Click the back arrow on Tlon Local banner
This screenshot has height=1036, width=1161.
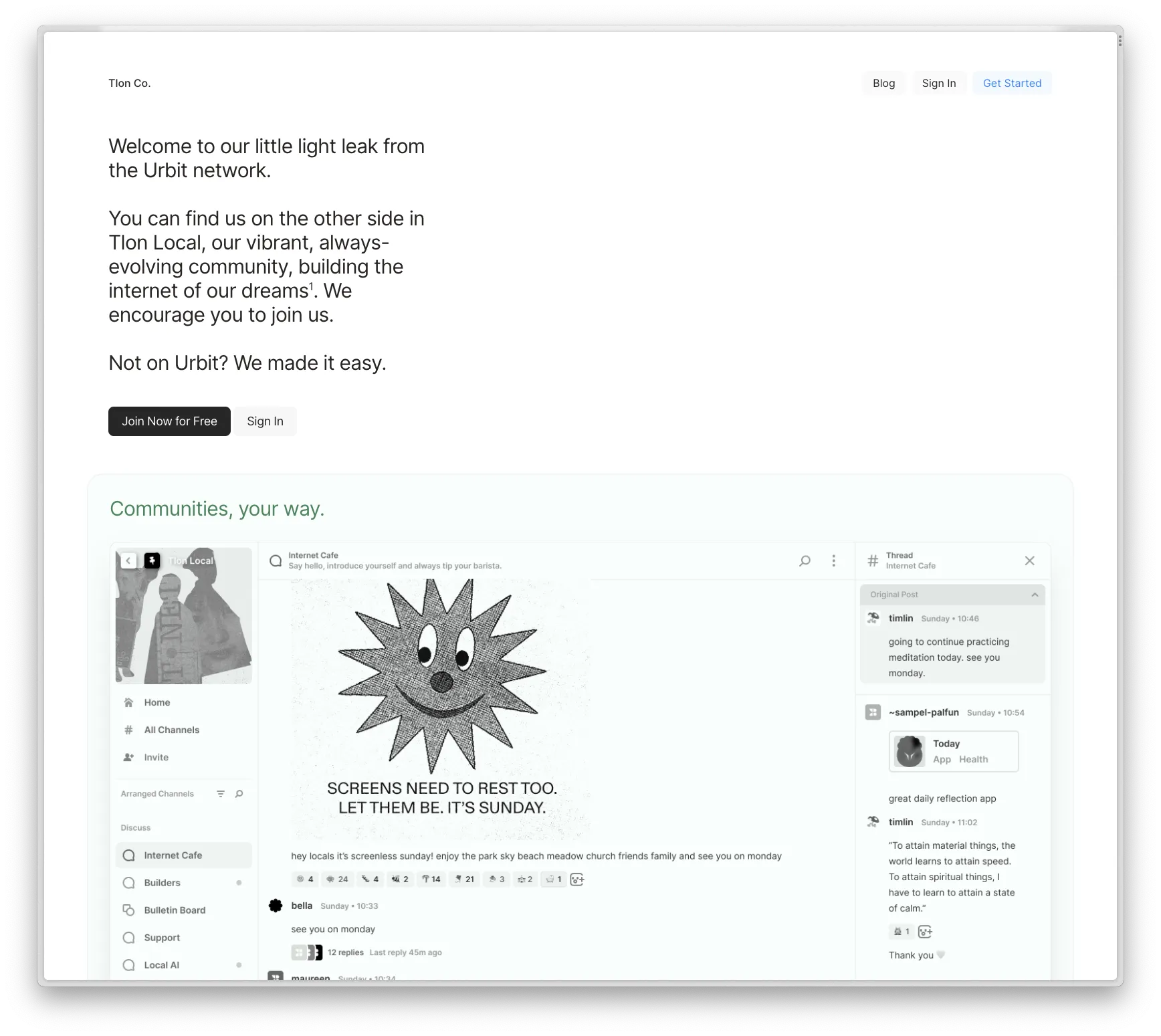pos(128,560)
